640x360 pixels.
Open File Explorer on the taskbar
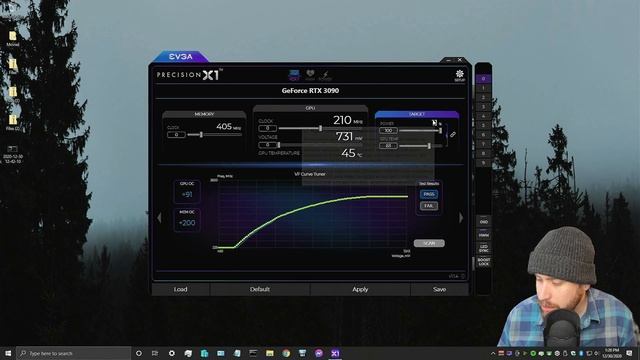coord(270,353)
